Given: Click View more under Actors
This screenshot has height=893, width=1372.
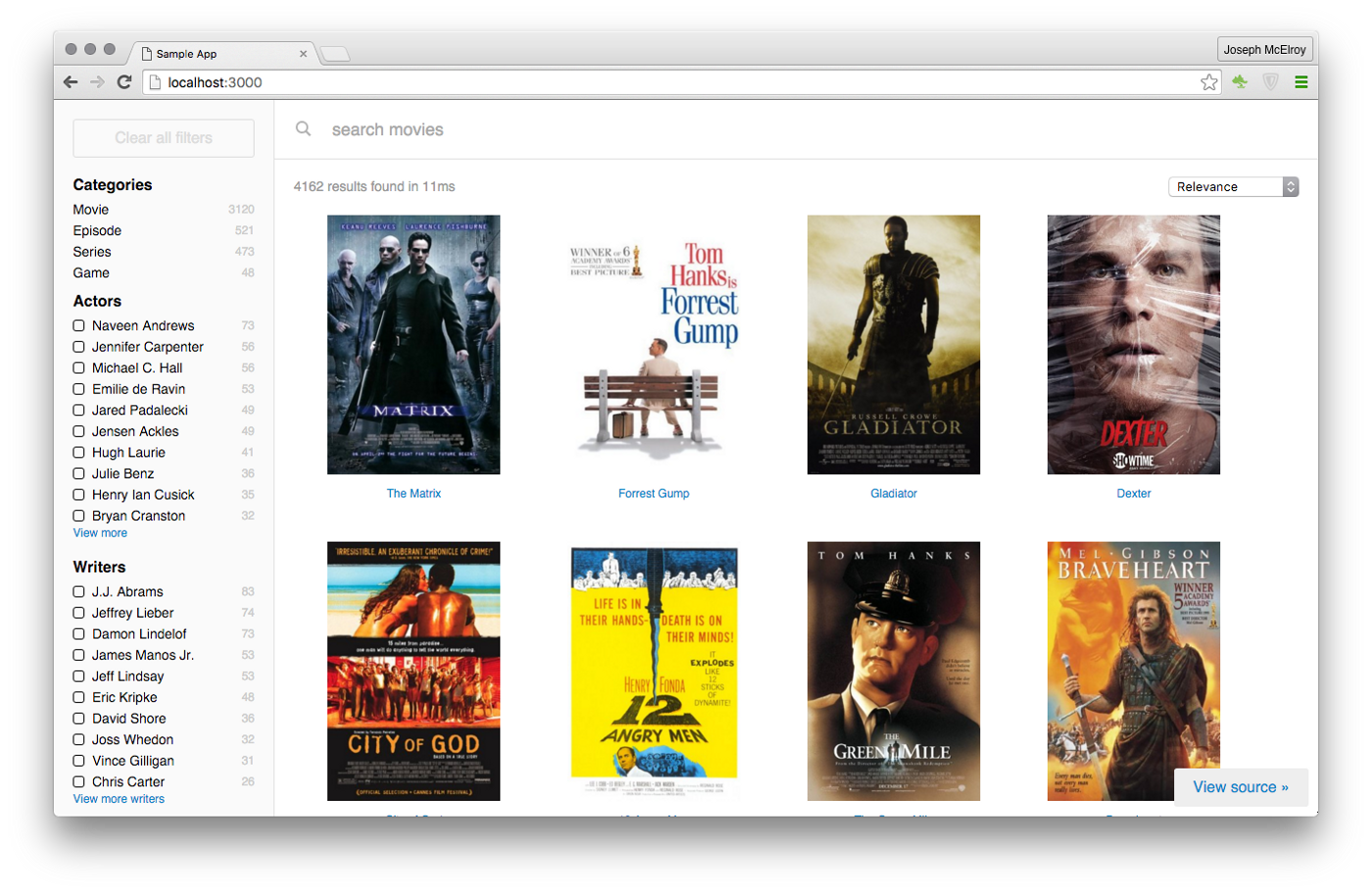Looking at the screenshot, I should tap(100, 533).
